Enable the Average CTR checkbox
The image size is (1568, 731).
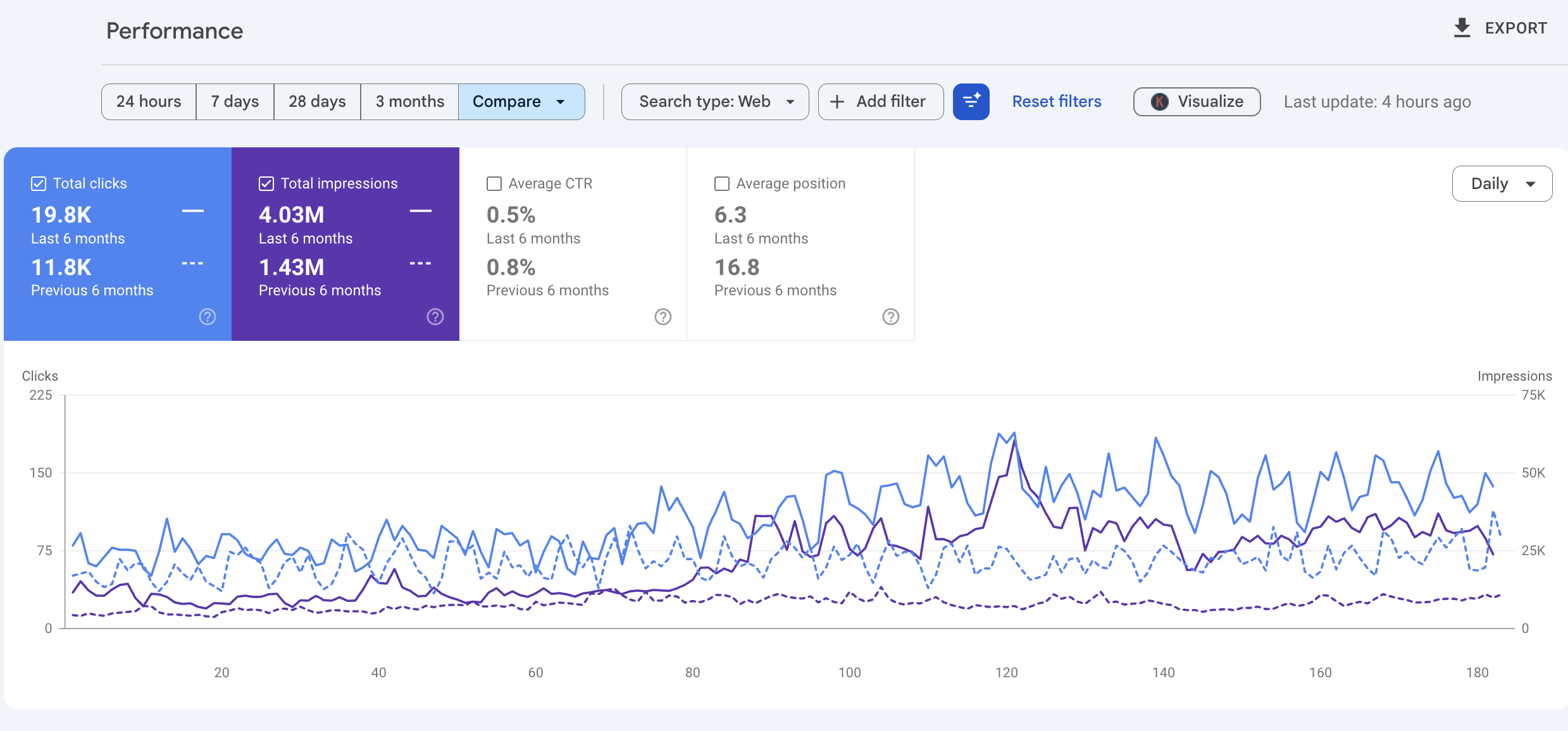pos(494,183)
